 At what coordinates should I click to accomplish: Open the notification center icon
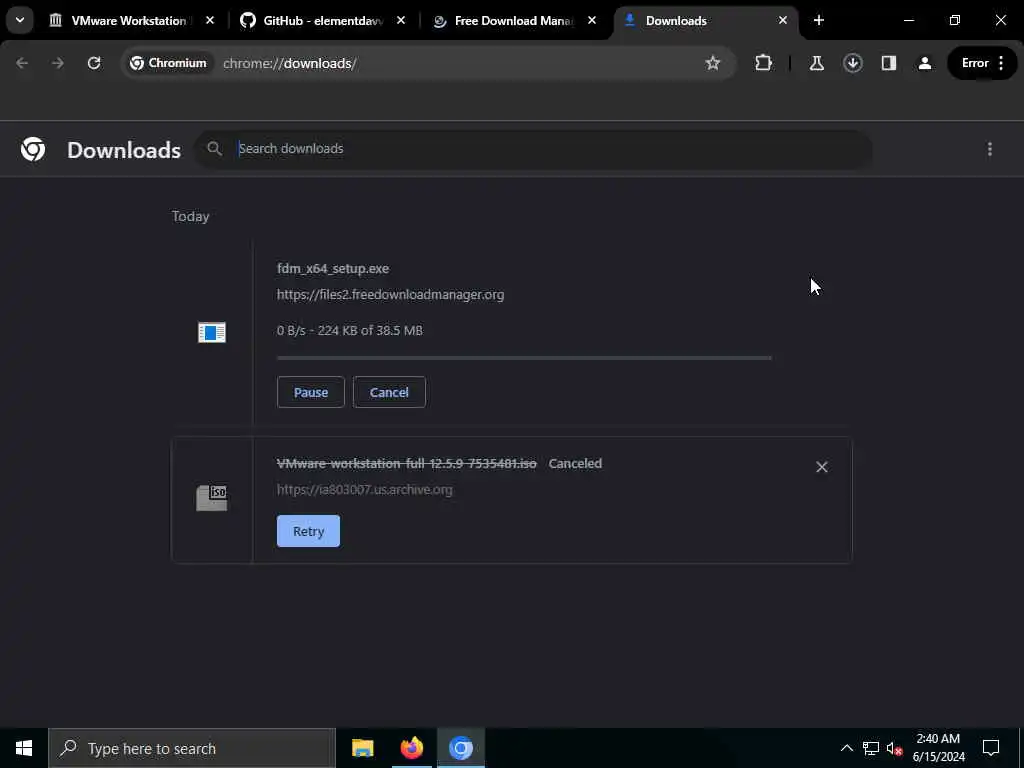click(x=991, y=748)
